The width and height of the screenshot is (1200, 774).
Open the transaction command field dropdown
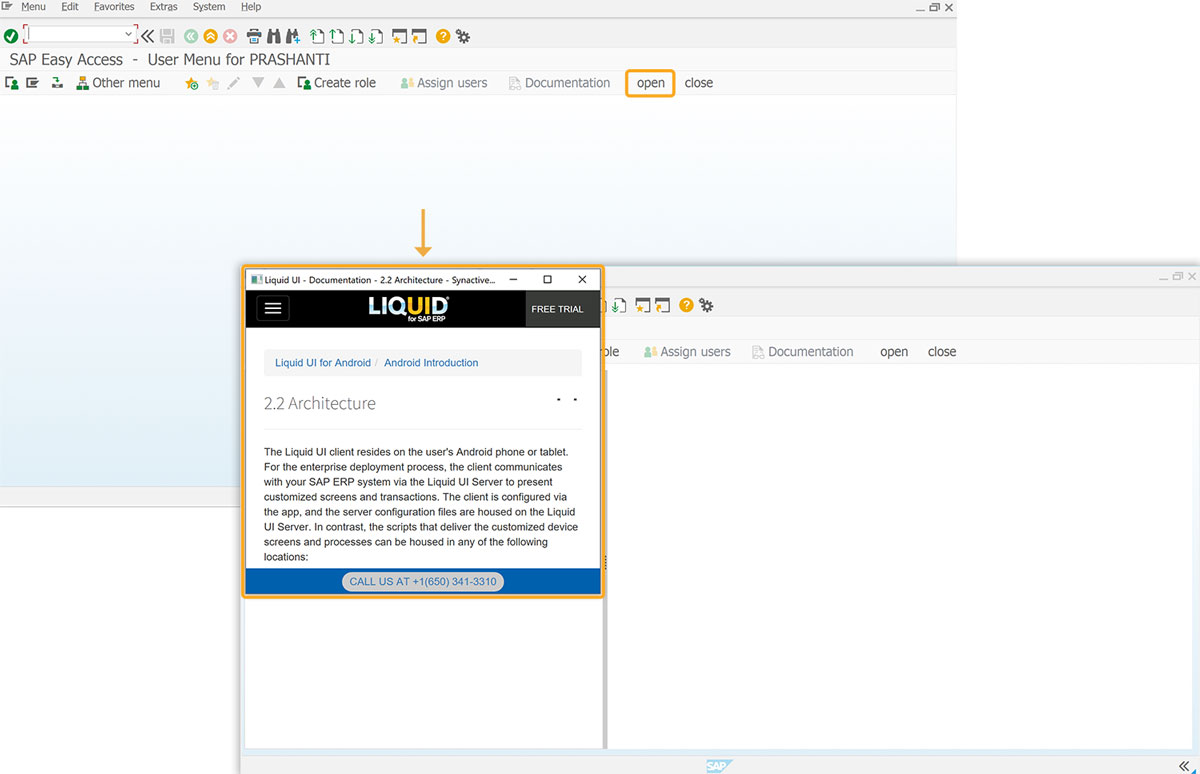click(129, 35)
